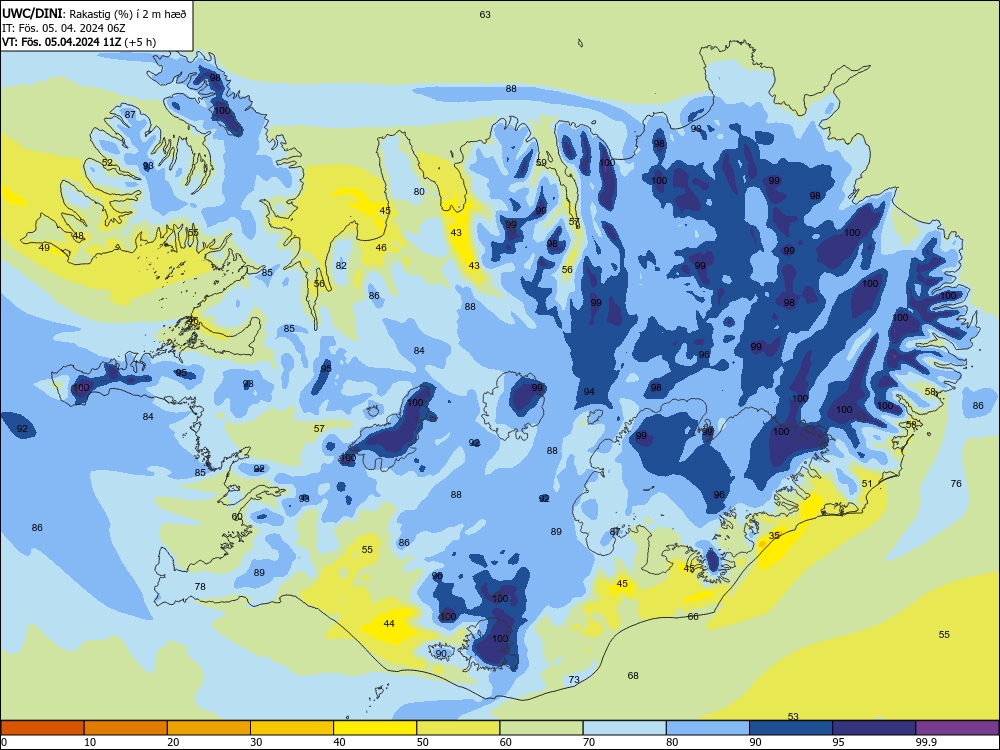This screenshot has height=750, width=1000.
Task: Click the 80–90 medium blue legend swatch
Action: click(x=708, y=728)
